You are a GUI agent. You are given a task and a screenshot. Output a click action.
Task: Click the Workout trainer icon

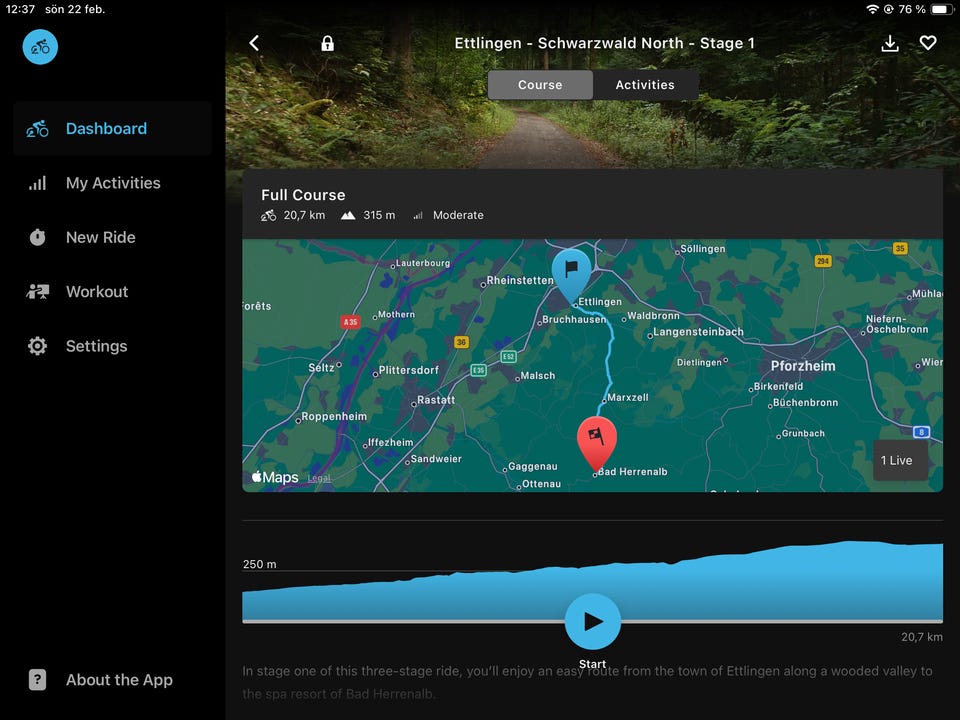click(37, 291)
